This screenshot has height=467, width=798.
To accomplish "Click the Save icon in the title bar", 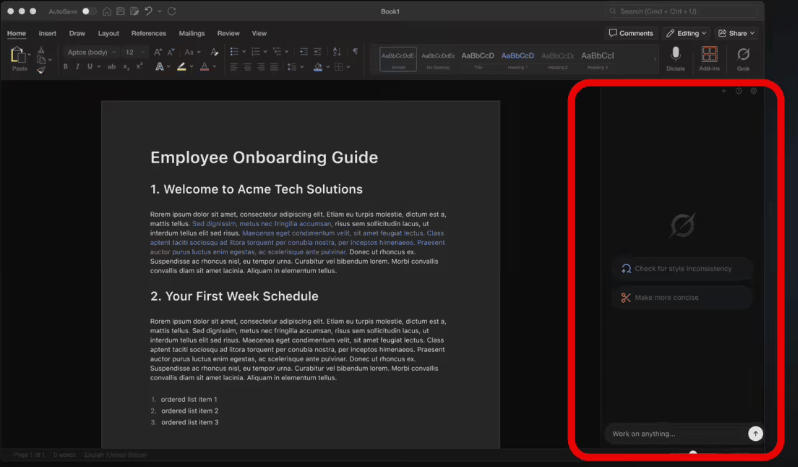I will [x=121, y=11].
